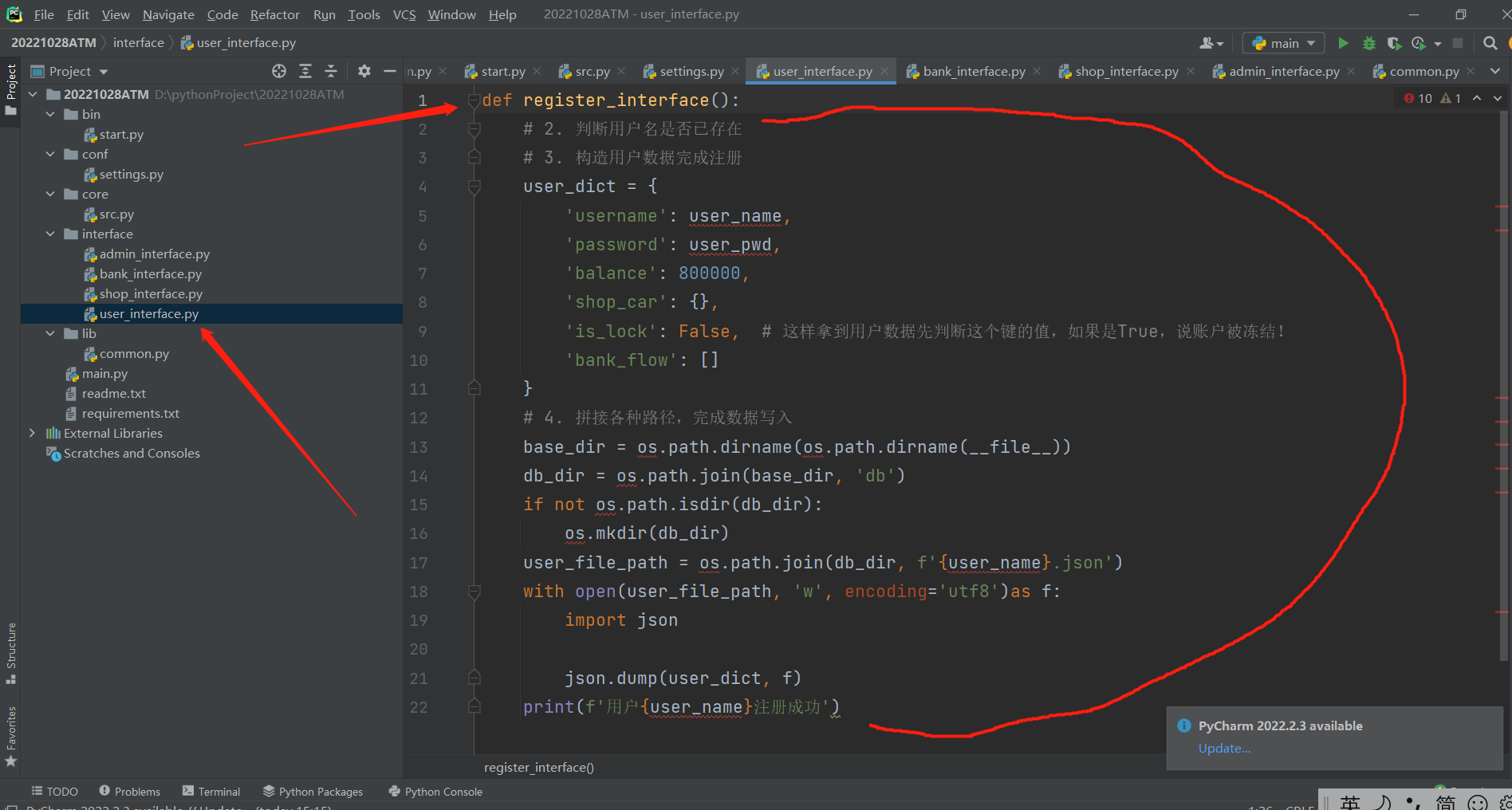1512x810 pixels.
Task: Toggle the Favorites tool window
Action: (11, 735)
